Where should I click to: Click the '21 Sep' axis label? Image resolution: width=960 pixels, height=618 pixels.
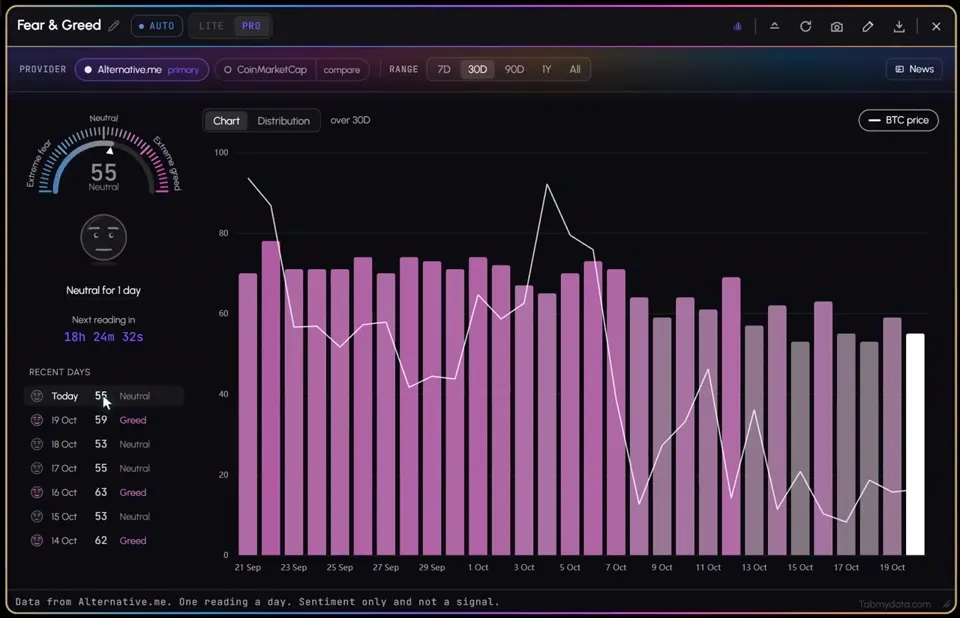pos(247,567)
